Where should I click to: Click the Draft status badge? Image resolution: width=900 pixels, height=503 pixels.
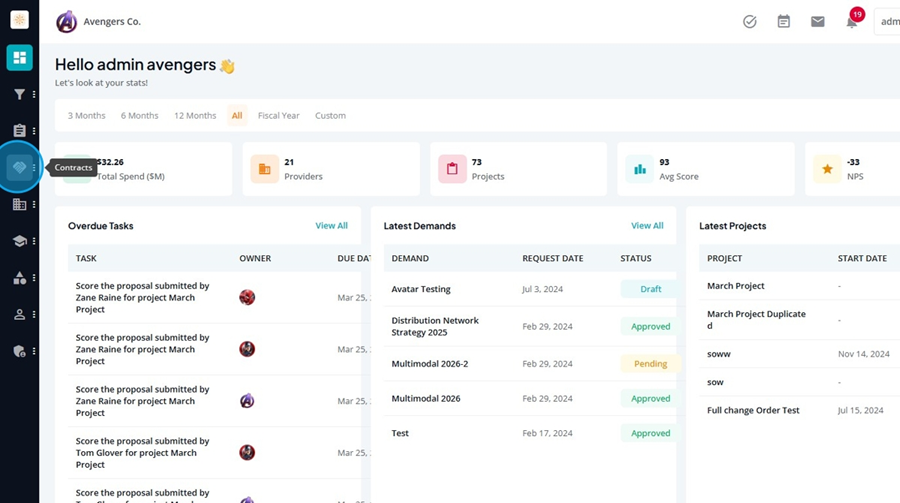tap(650, 289)
